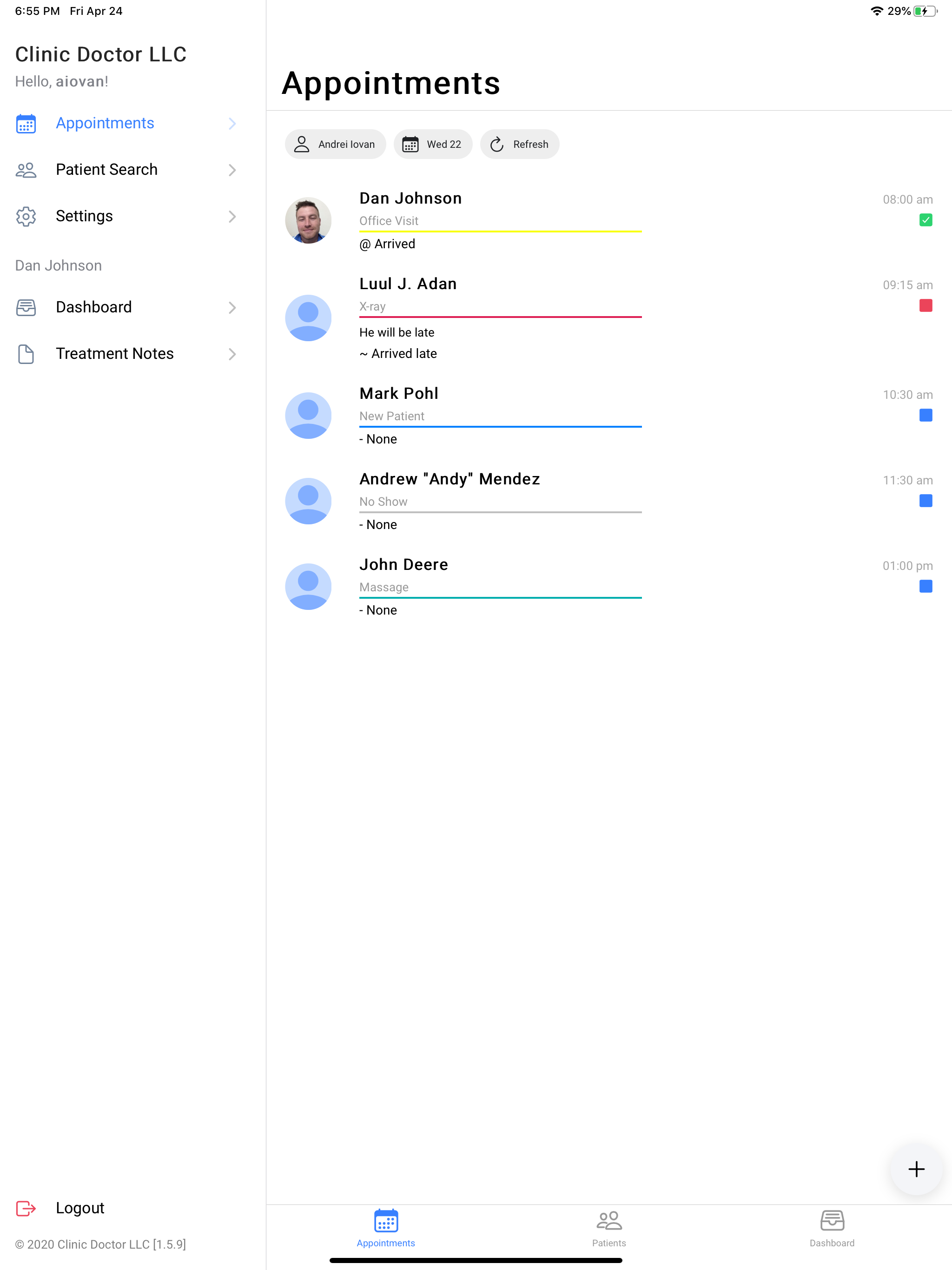The image size is (952, 1270).
Task: Expand the Treatment Notes chevron
Action: 232,354
